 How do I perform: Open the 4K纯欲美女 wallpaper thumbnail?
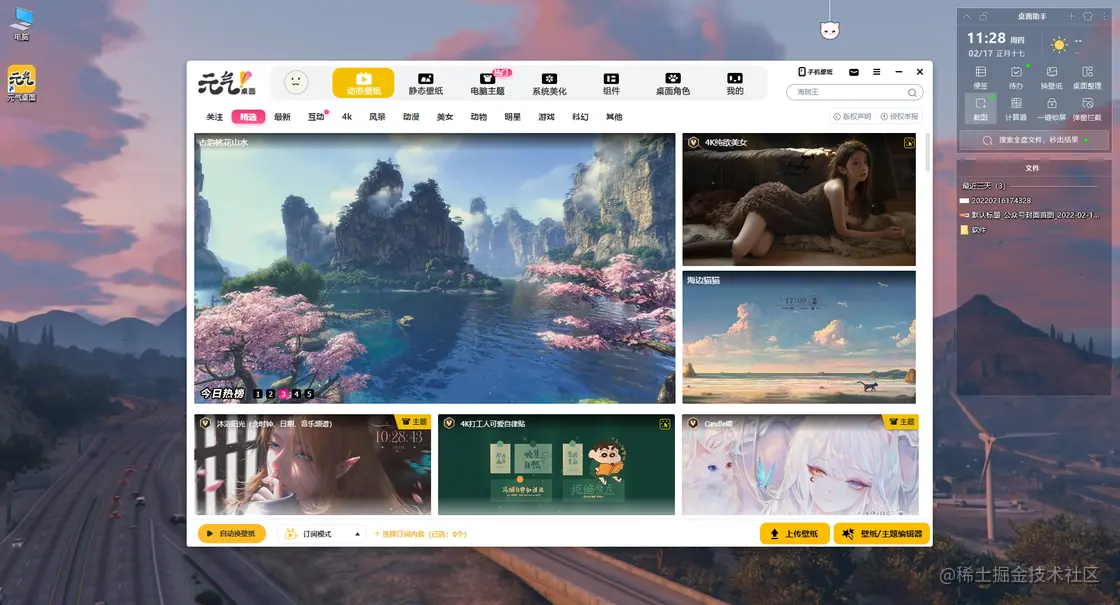coord(798,199)
